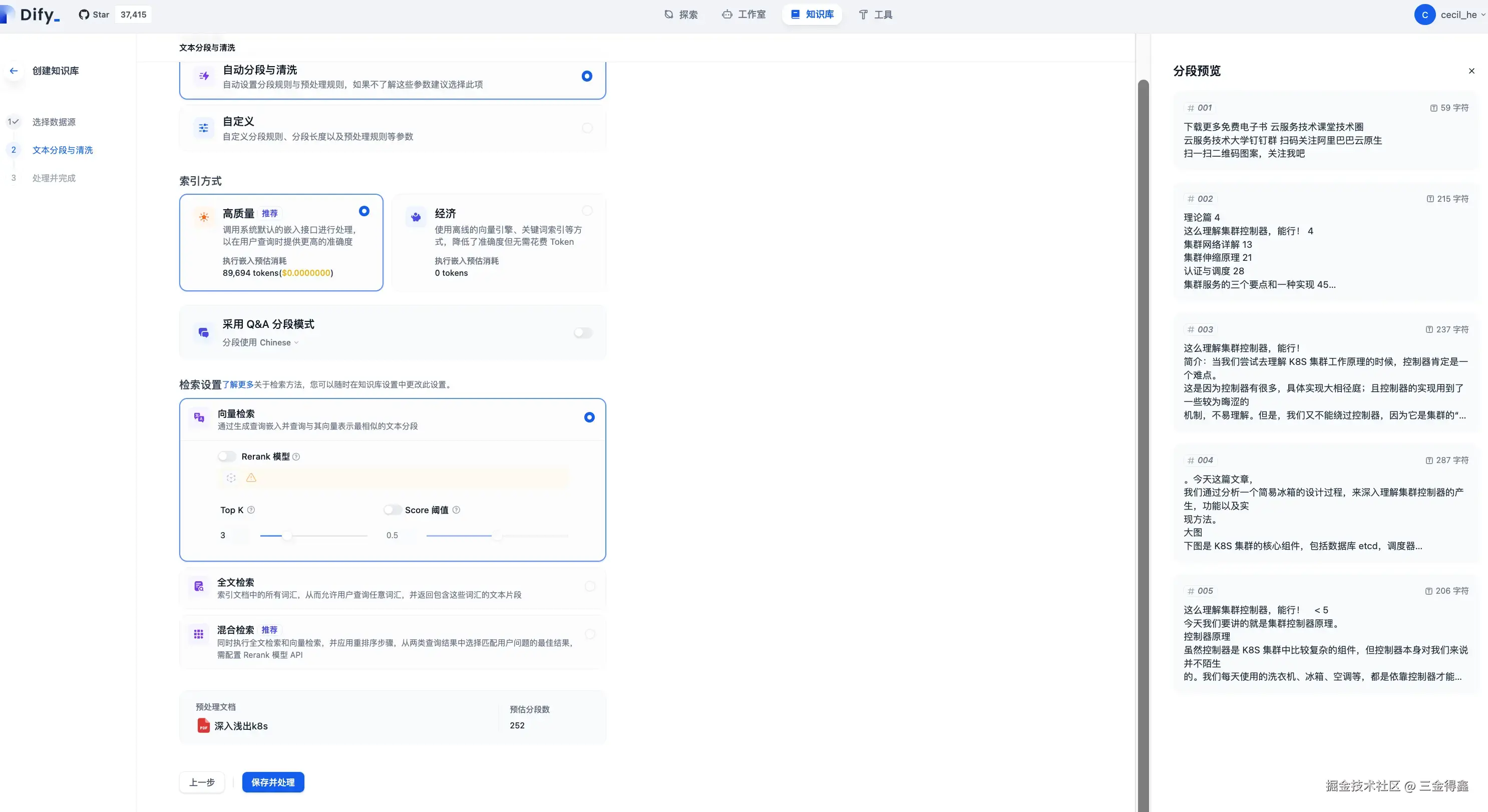Choose the 自定义 segmentation option

click(x=587, y=128)
